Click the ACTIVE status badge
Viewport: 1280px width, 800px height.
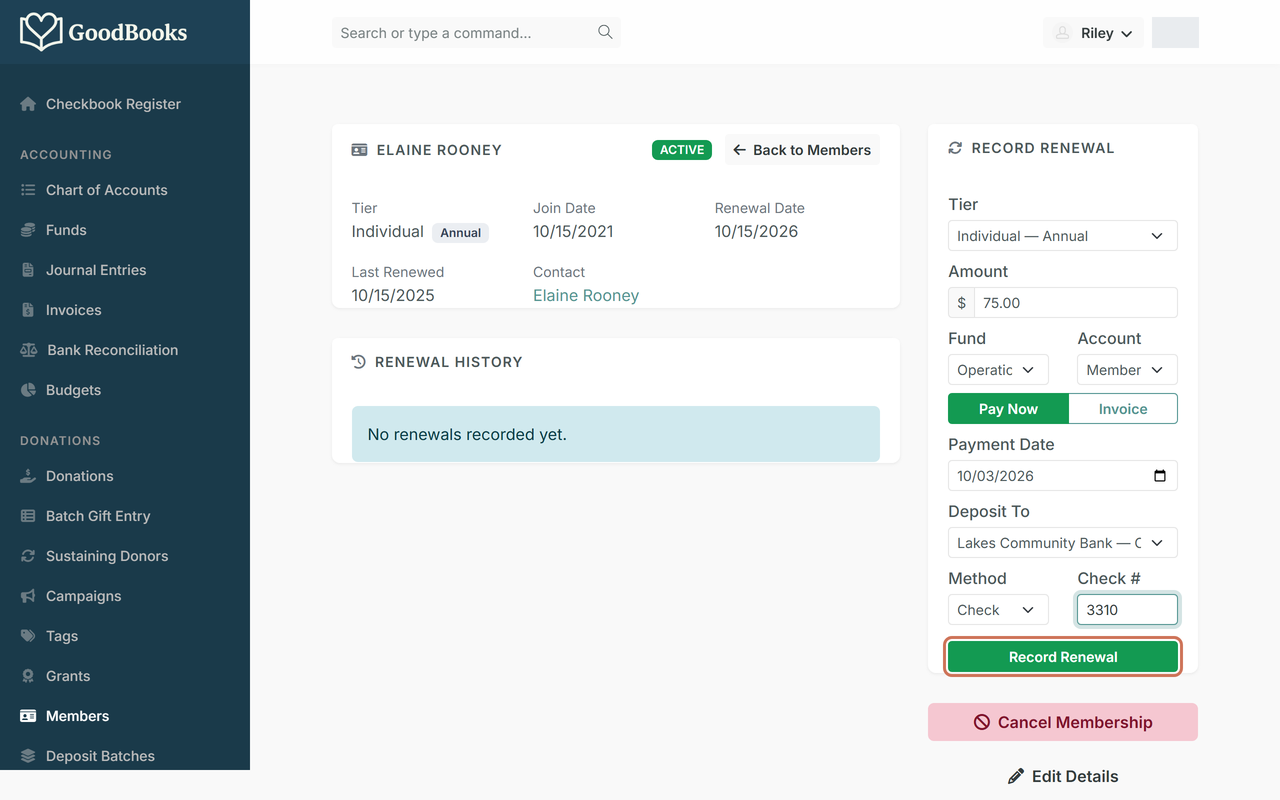click(682, 150)
